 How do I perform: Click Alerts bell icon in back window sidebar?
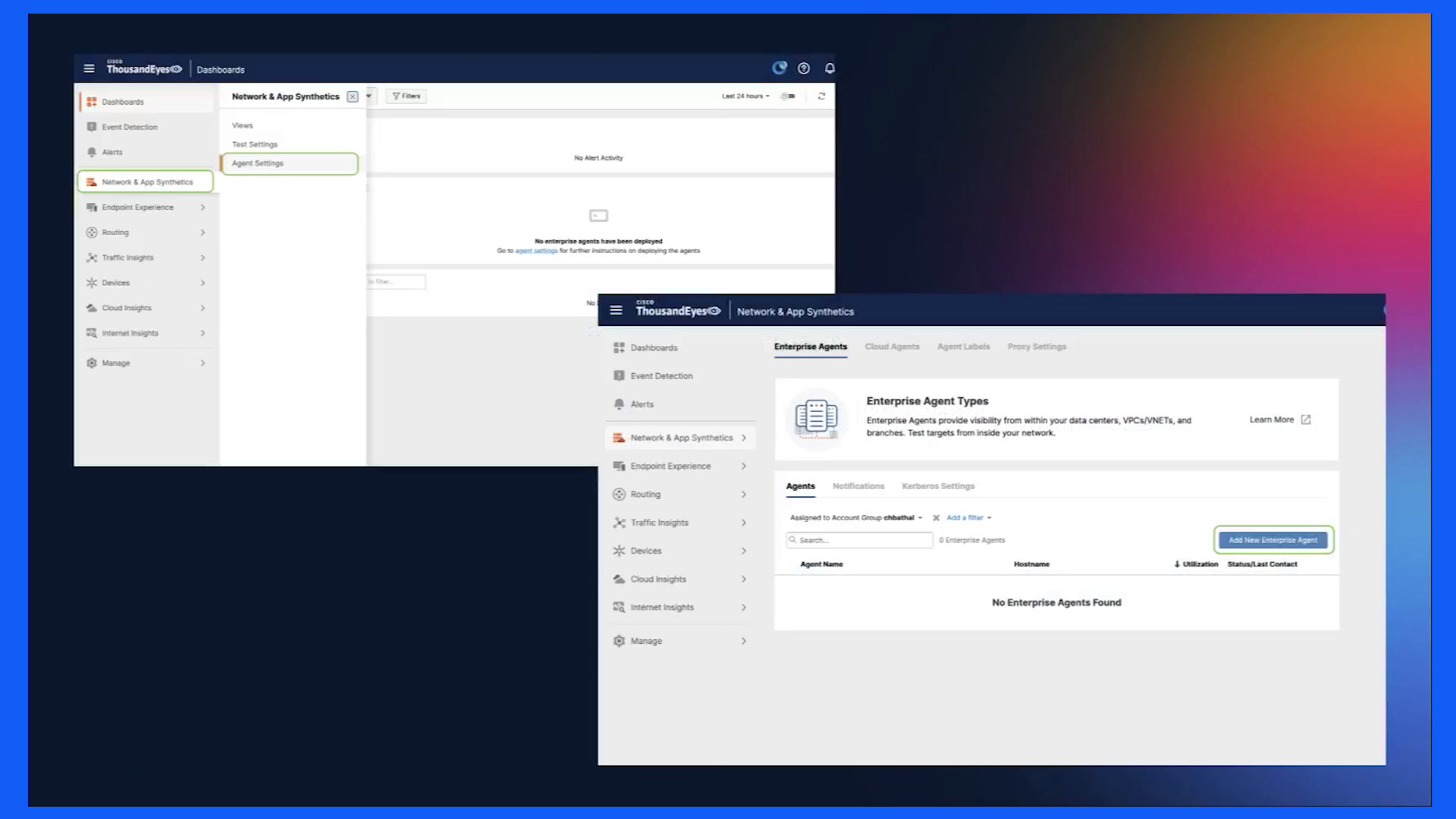click(x=92, y=152)
